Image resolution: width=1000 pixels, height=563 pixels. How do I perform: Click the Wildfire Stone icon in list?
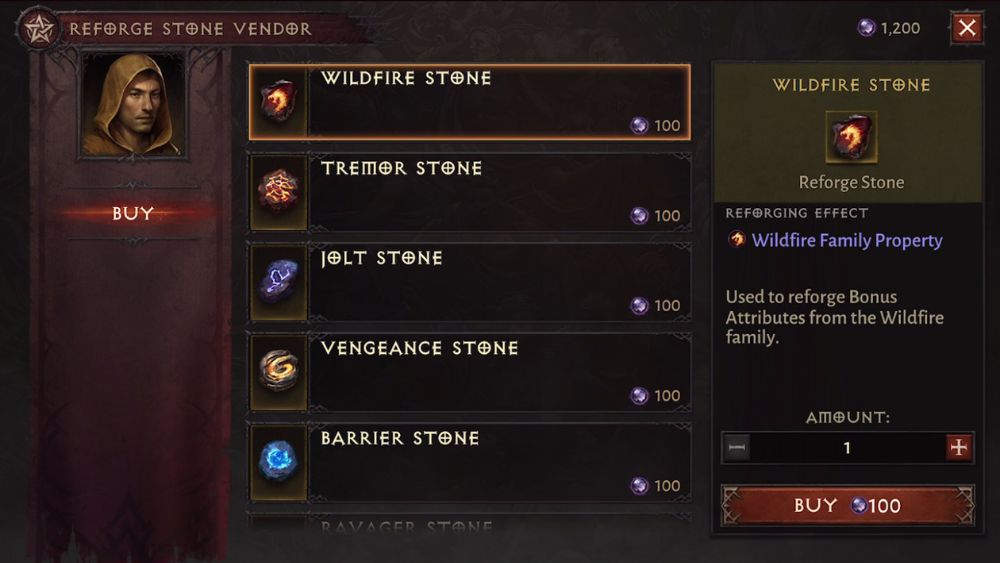[278, 102]
